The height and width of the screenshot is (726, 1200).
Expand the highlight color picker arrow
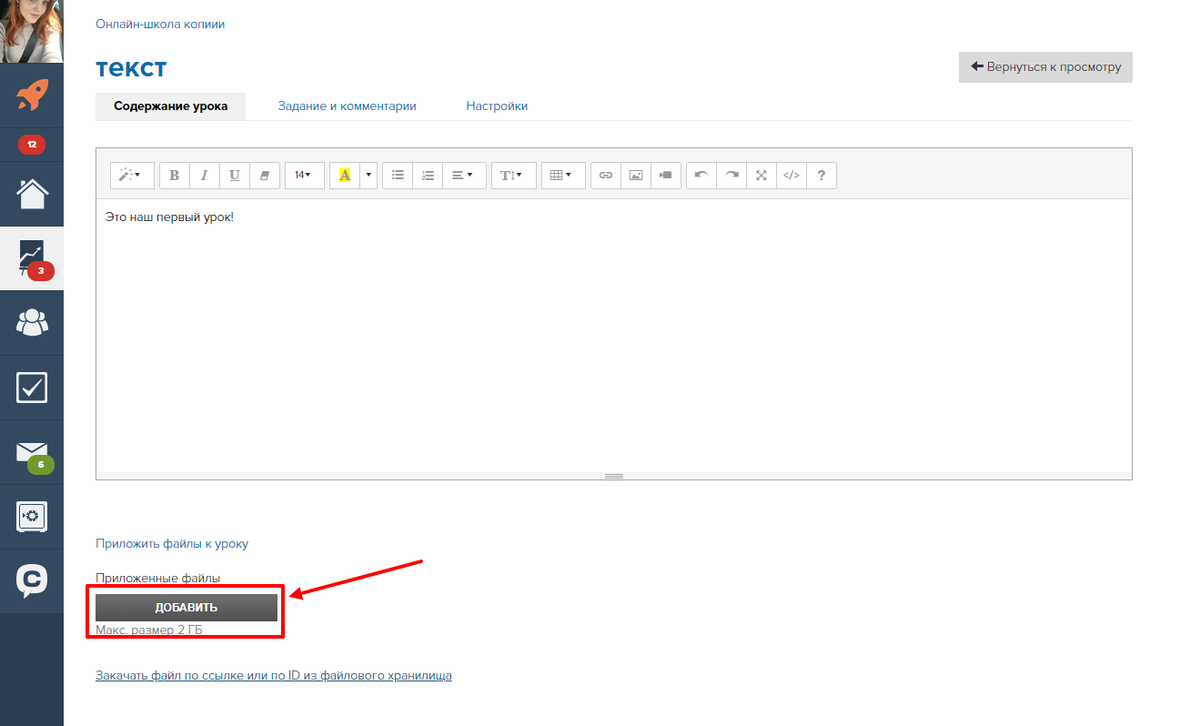click(x=369, y=175)
